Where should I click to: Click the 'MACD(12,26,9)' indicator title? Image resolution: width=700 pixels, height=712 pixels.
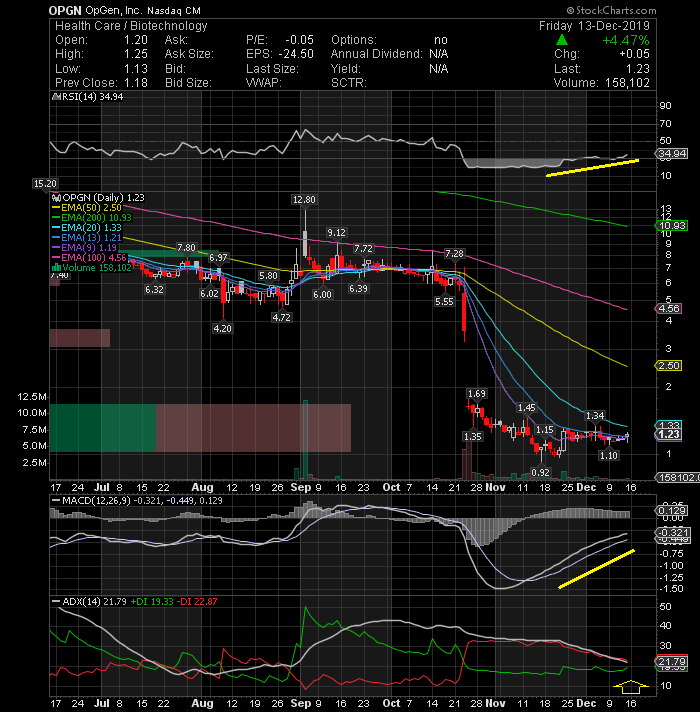tap(96, 500)
